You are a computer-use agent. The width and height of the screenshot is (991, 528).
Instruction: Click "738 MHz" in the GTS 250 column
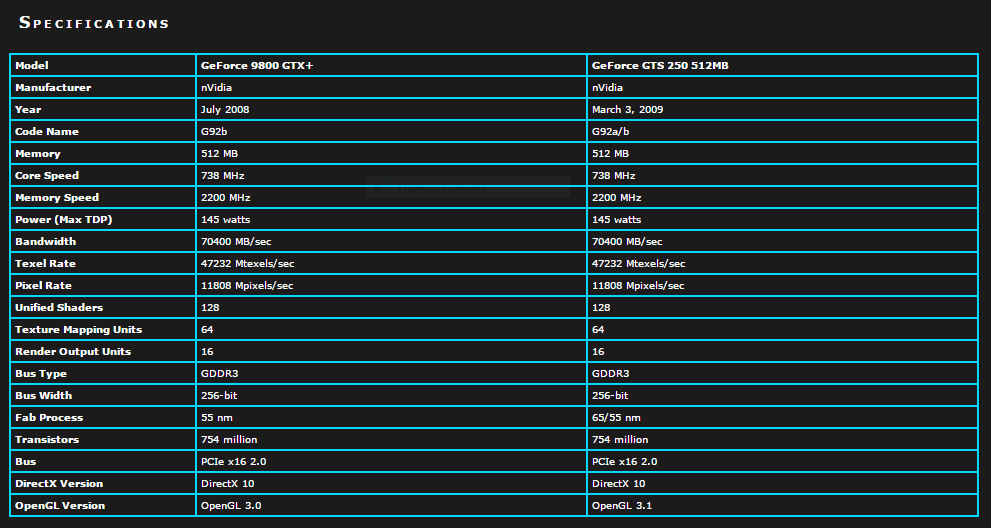pyautogui.click(x=614, y=175)
